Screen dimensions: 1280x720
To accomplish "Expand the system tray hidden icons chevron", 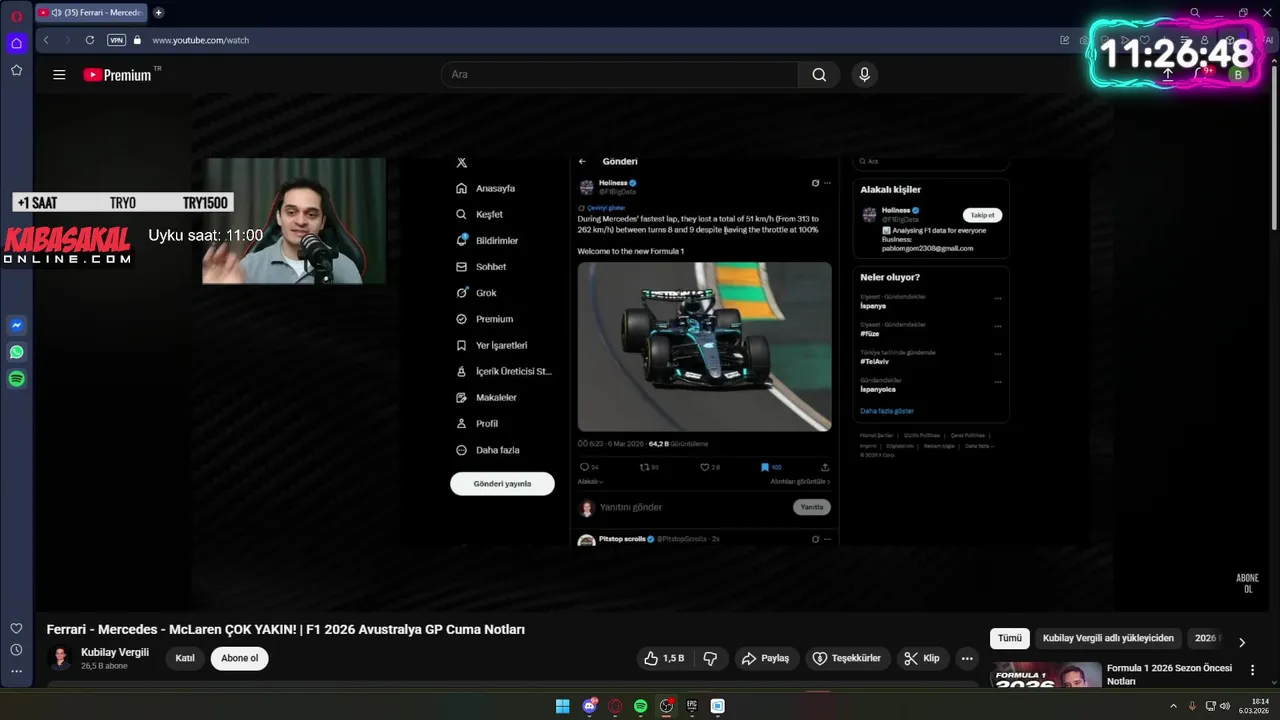I will coord(1173,706).
